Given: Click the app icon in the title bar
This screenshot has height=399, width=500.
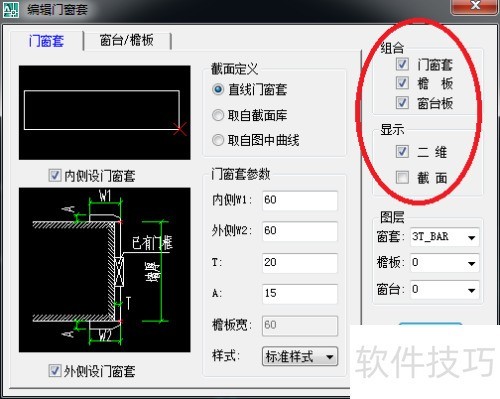Looking at the screenshot, I should point(11,9).
